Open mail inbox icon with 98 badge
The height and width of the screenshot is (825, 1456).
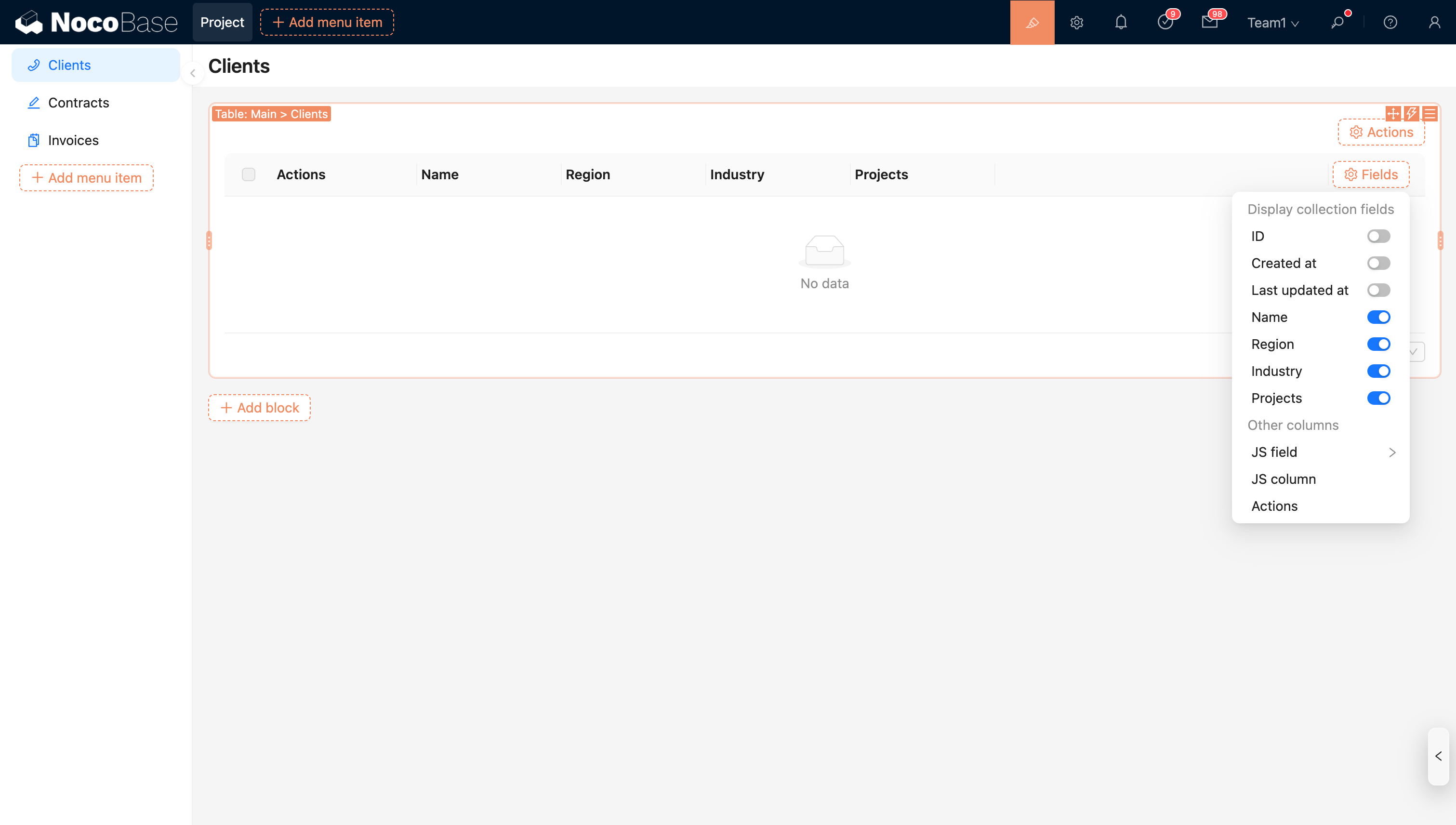pyautogui.click(x=1209, y=22)
